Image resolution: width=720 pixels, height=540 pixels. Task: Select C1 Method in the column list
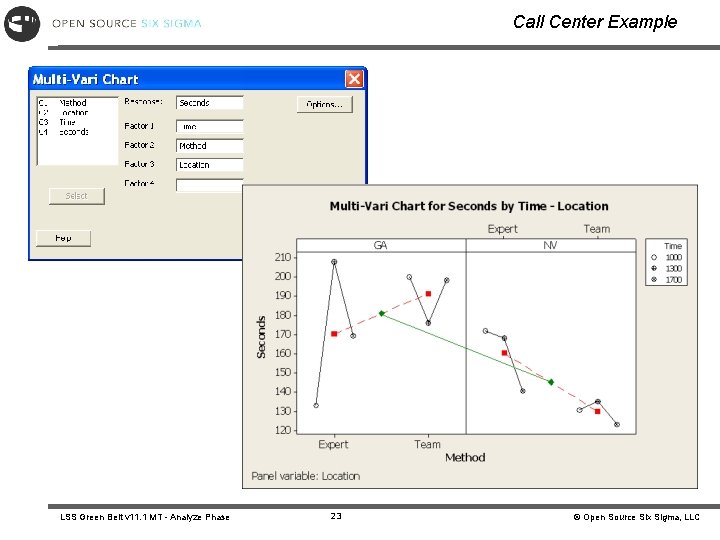pos(63,102)
